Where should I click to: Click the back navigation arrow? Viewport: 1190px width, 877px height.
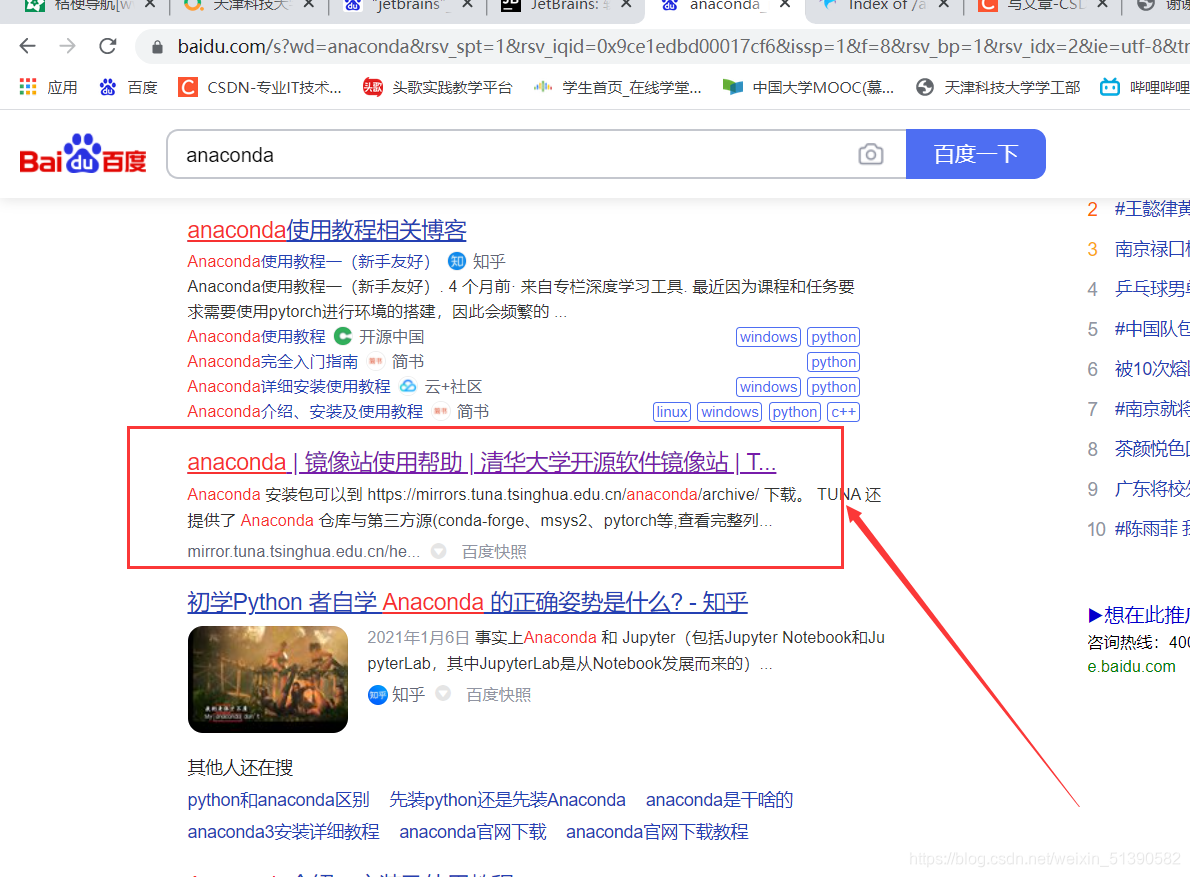26,45
